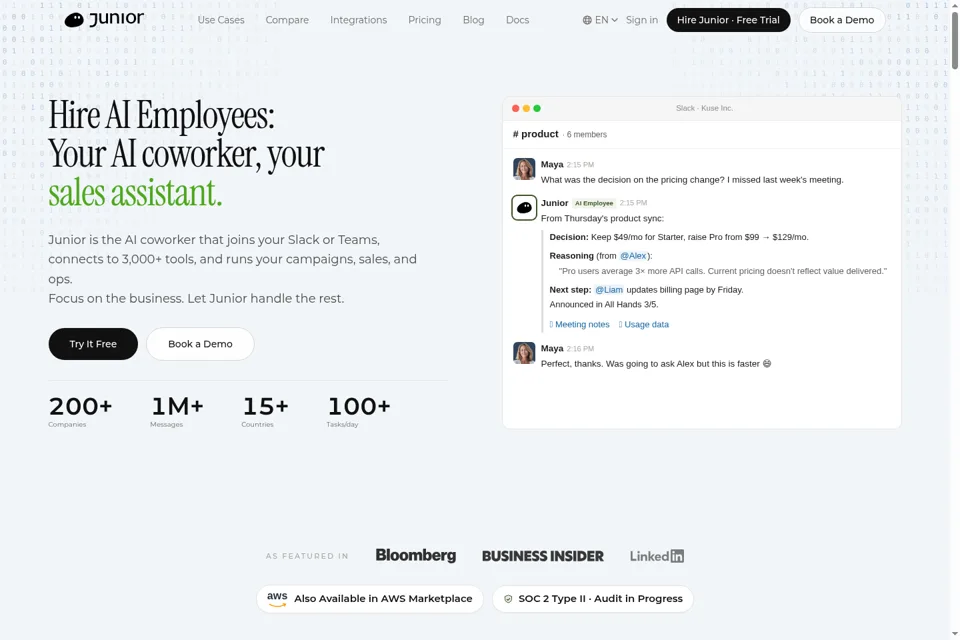The height and width of the screenshot is (640, 960).
Task: Click SOC 2 Type II Audit in Progress badge
Action: click(593, 599)
